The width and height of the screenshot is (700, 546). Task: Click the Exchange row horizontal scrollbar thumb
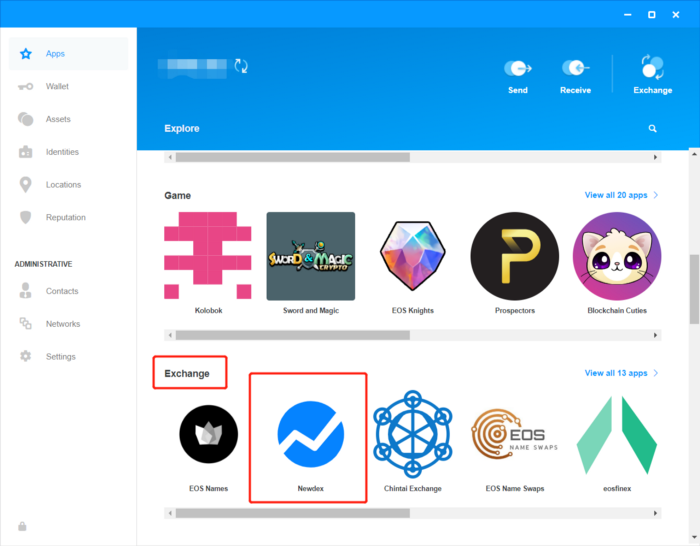click(293, 513)
